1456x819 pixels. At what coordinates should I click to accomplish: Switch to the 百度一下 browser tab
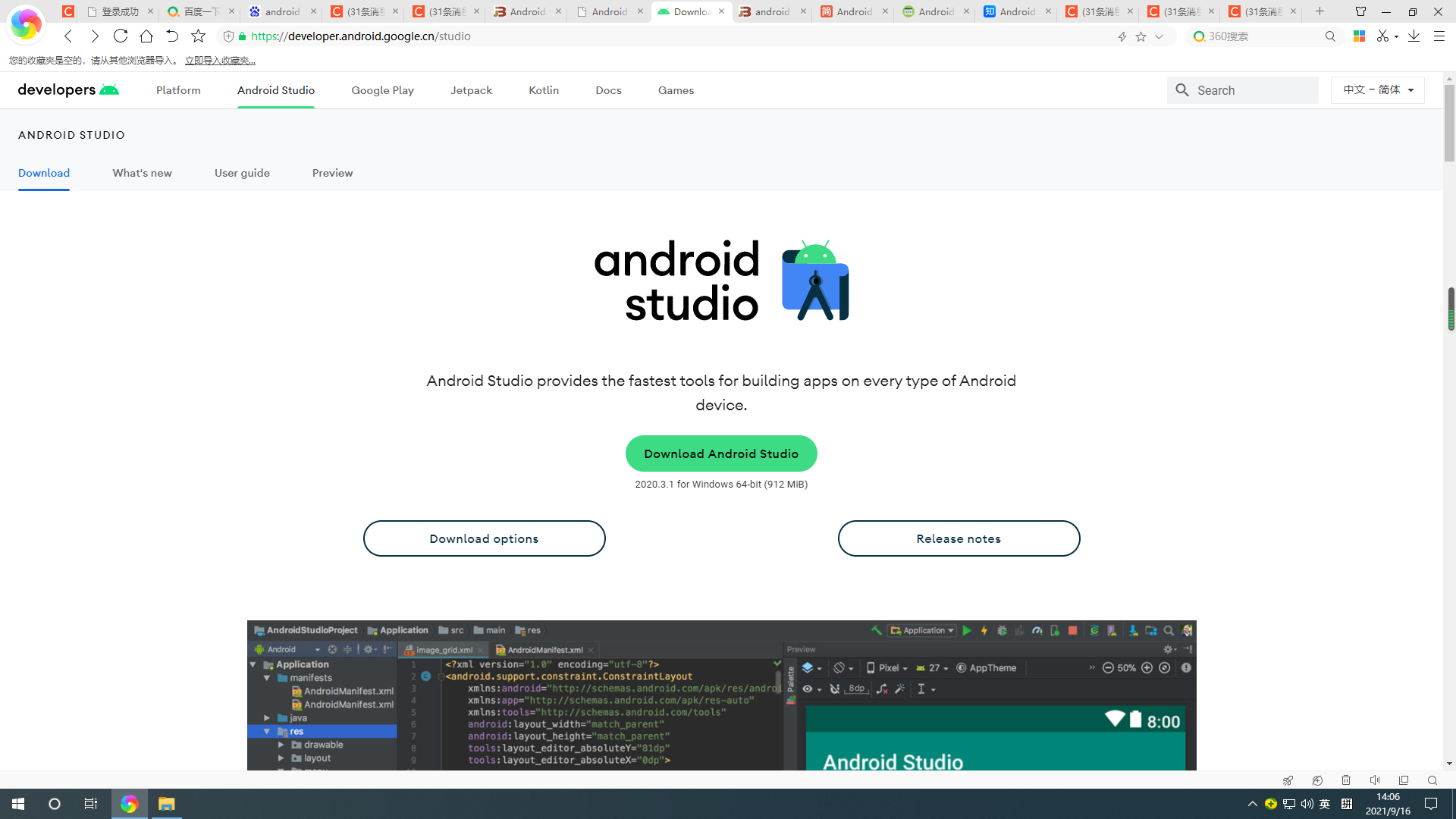click(x=201, y=11)
